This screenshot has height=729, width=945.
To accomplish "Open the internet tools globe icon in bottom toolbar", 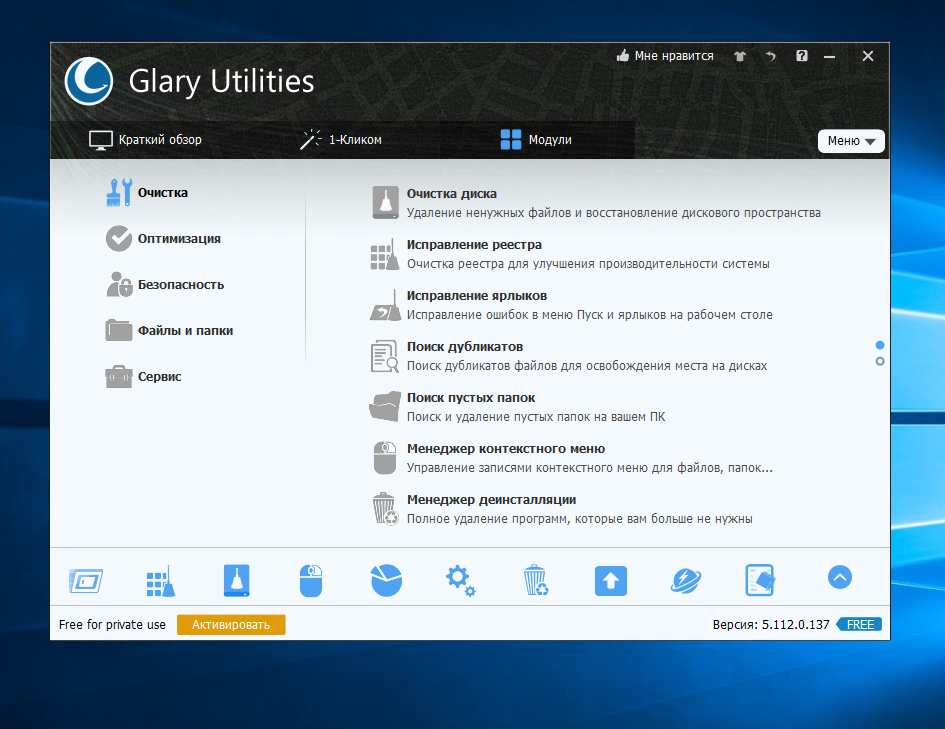I will [686, 578].
